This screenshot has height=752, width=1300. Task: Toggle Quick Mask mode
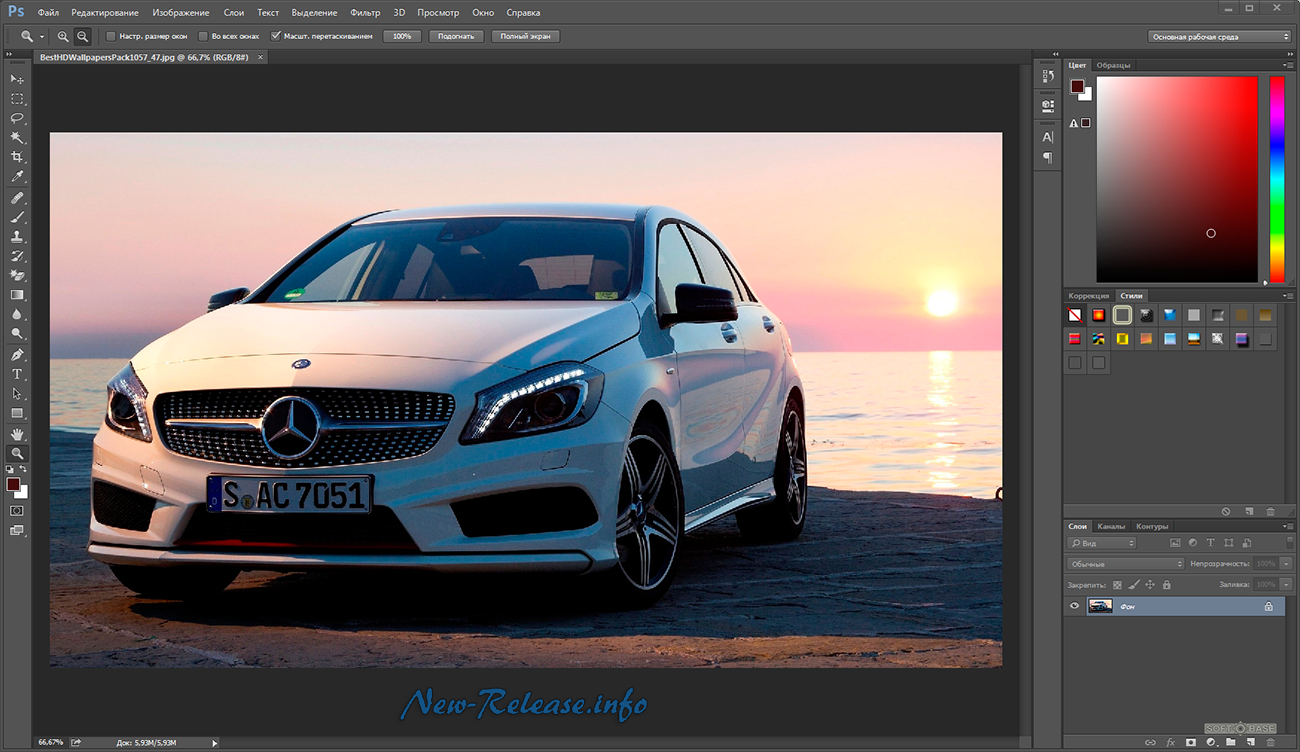click(x=17, y=510)
